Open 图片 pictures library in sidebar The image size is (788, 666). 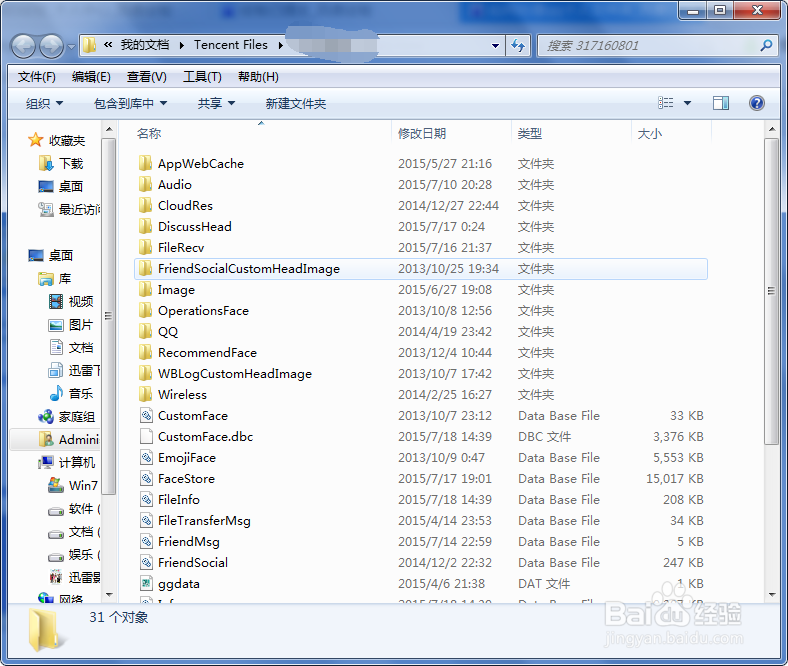[x=70, y=325]
